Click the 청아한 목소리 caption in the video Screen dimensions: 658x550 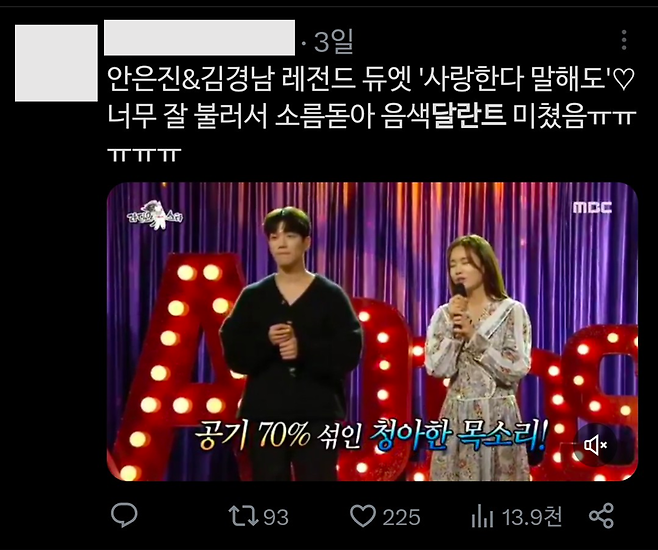[x=458, y=436]
